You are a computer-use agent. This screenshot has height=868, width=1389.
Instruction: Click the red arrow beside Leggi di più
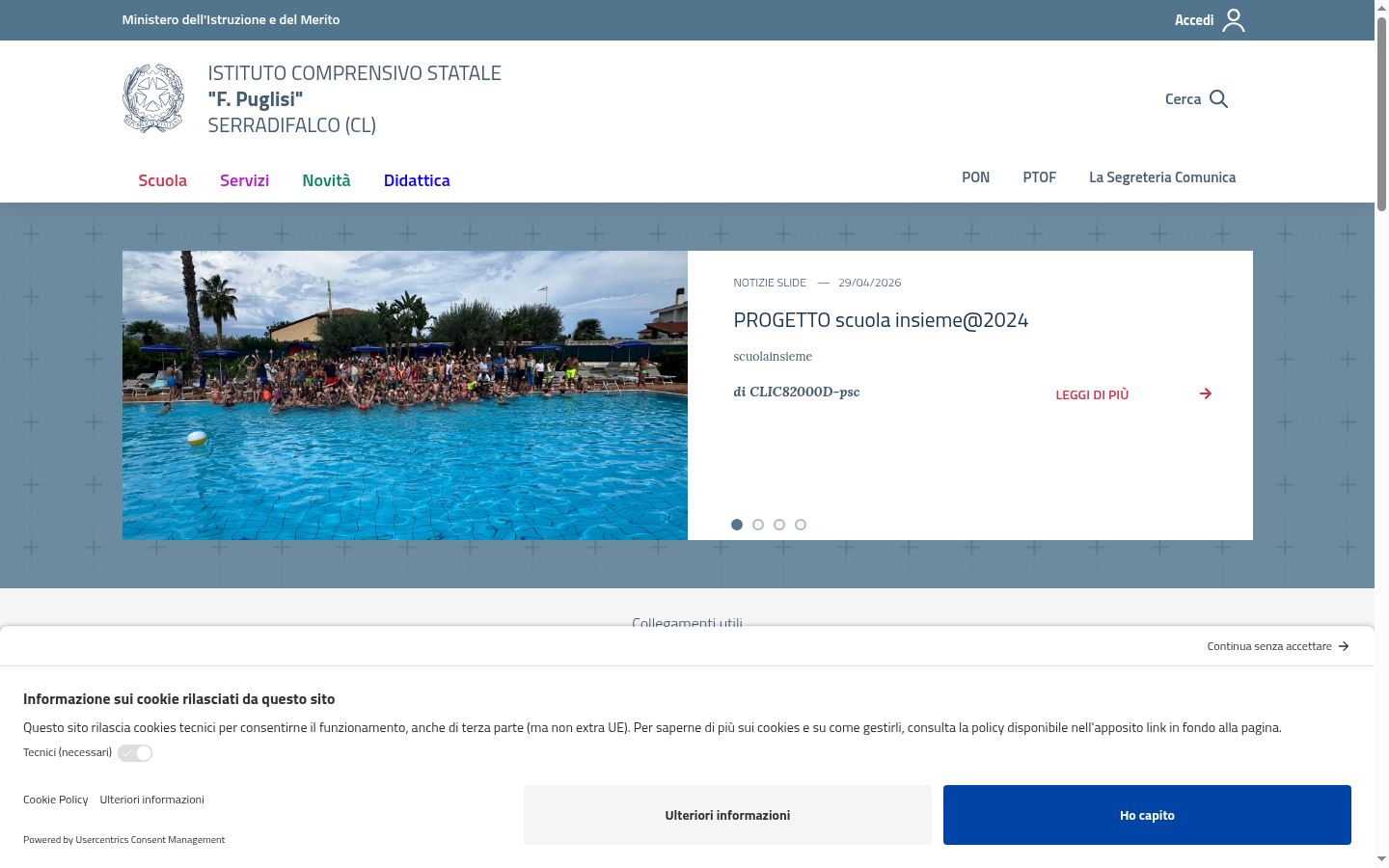click(x=1206, y=393)
